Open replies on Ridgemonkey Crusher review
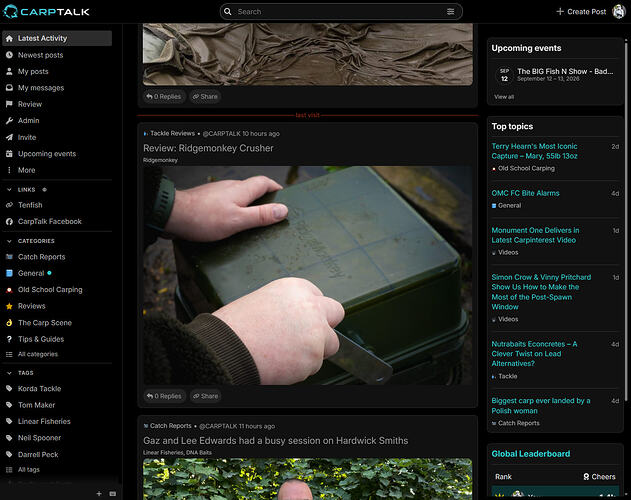The width and height of the screenshot is (631, 500). 164,396
